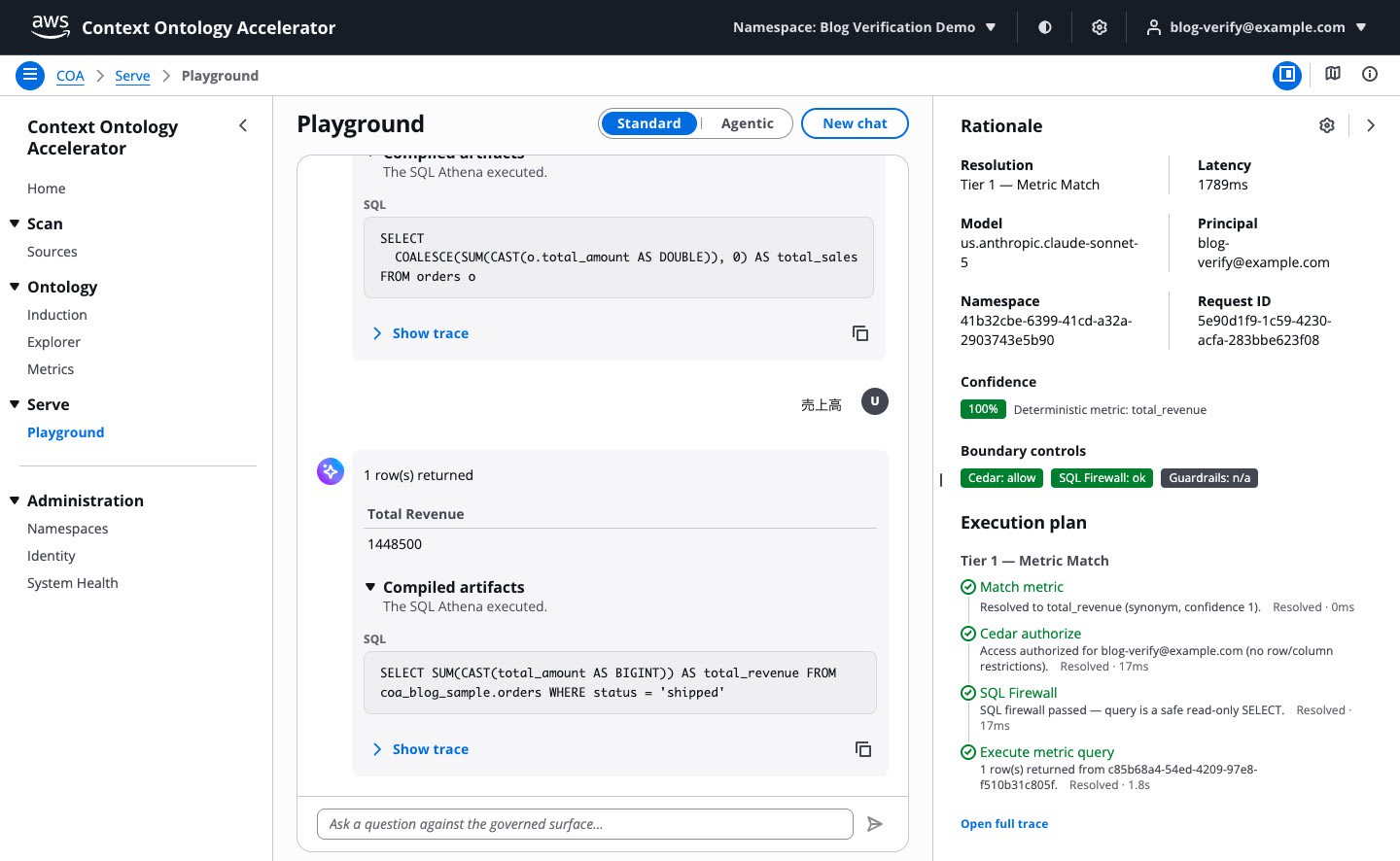Click the Execute metric query step link

pyautogui.click(x=1047, y=752)
